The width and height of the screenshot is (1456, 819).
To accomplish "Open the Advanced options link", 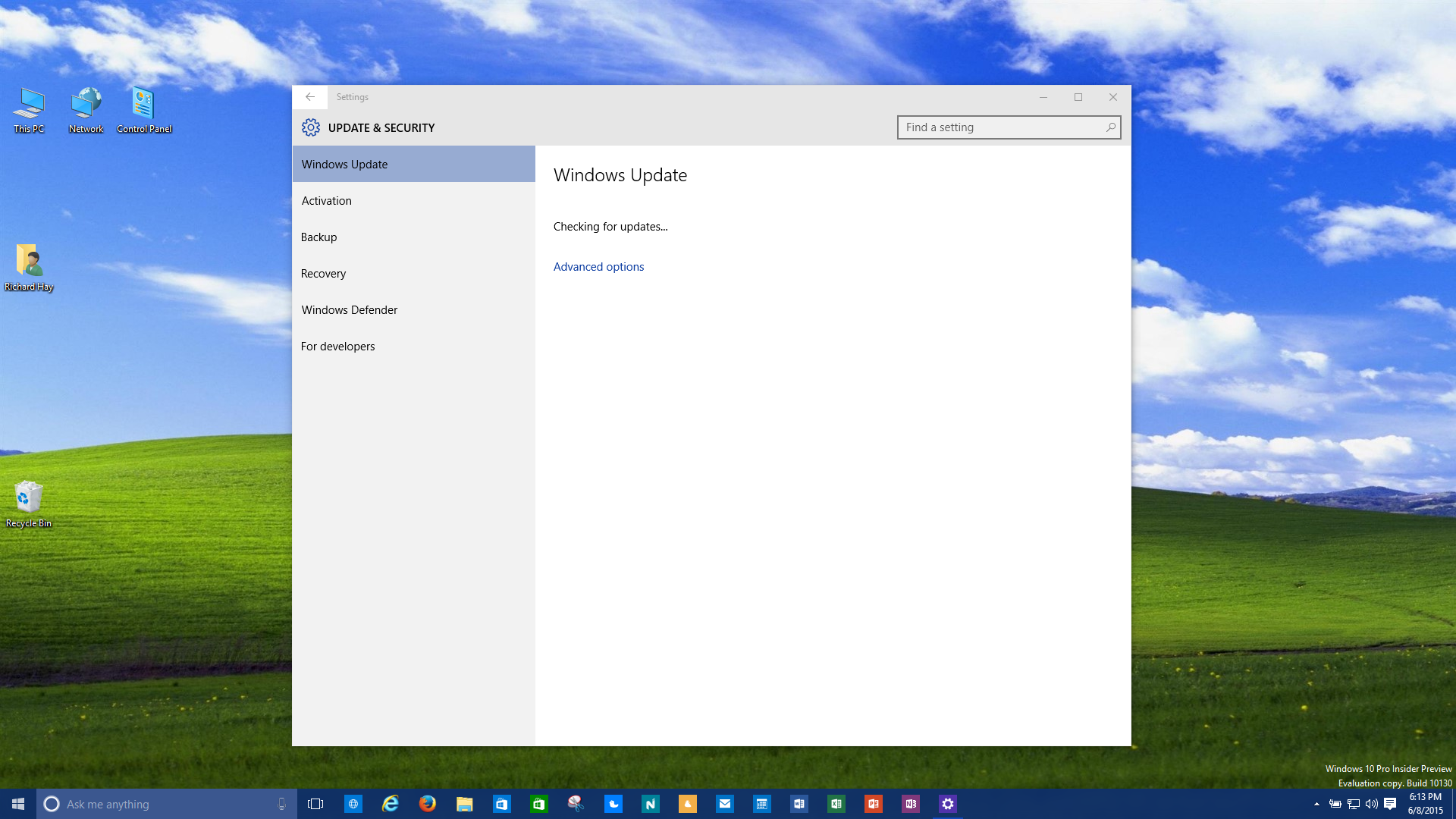I will (x=598, y=267).
